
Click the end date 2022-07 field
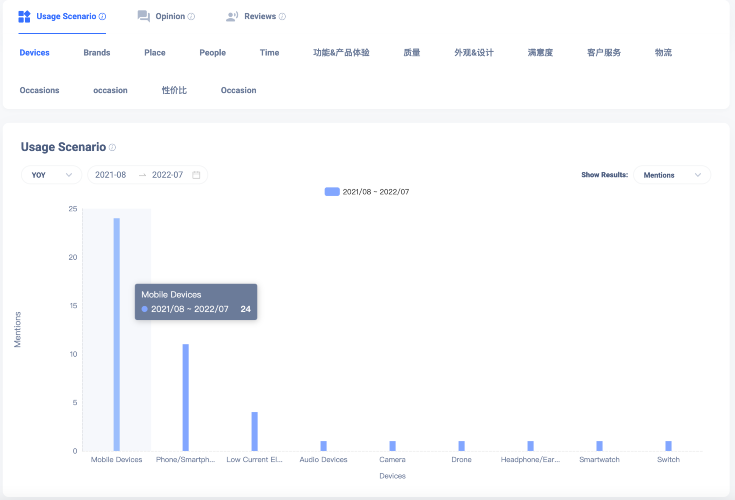(167, 175)
